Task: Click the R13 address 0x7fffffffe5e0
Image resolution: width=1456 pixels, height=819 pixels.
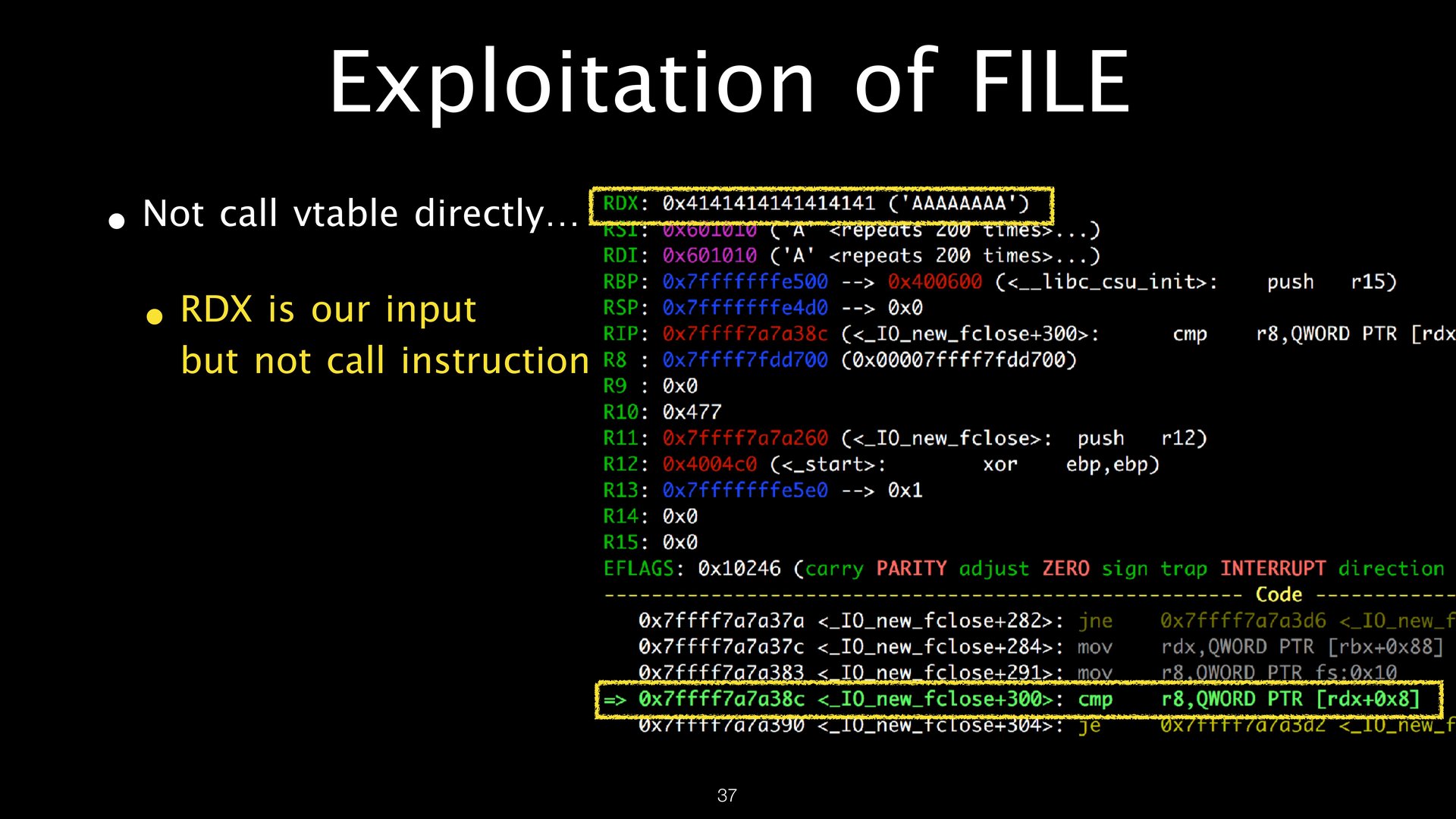Action: tap(745, 491)
